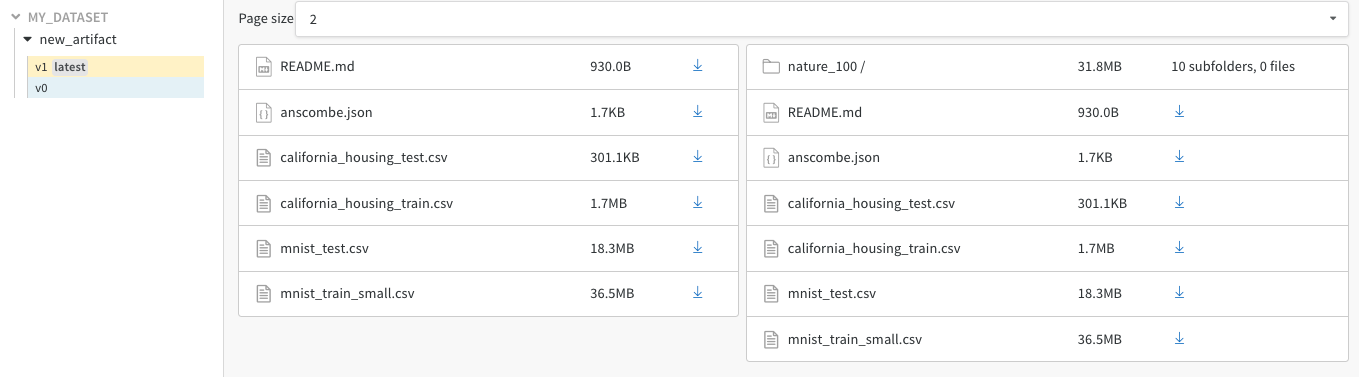Viewport: 1359px width, 377px height.
Task: Download anscombe.json in the right file list
Action: [x=1179, y=157]
